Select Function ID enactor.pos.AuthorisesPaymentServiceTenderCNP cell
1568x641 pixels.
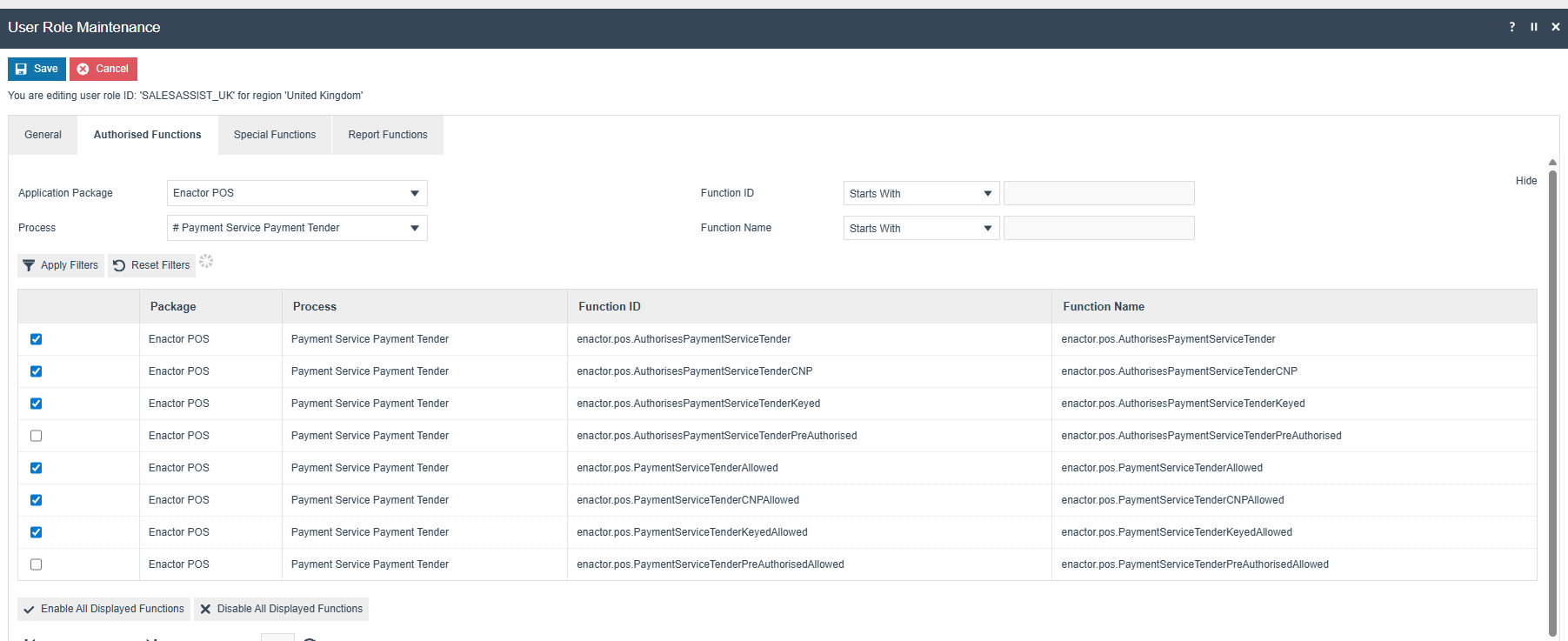point(810,371)
